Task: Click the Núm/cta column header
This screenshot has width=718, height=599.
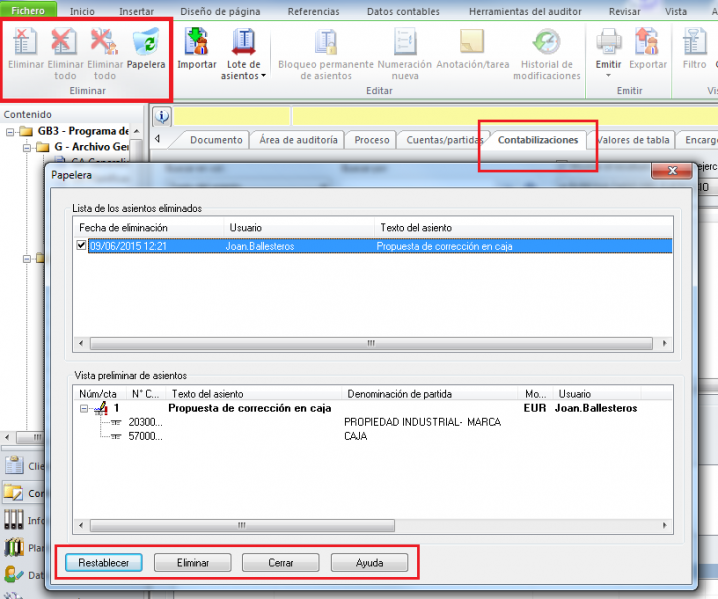Action: (x=101, y=394)
